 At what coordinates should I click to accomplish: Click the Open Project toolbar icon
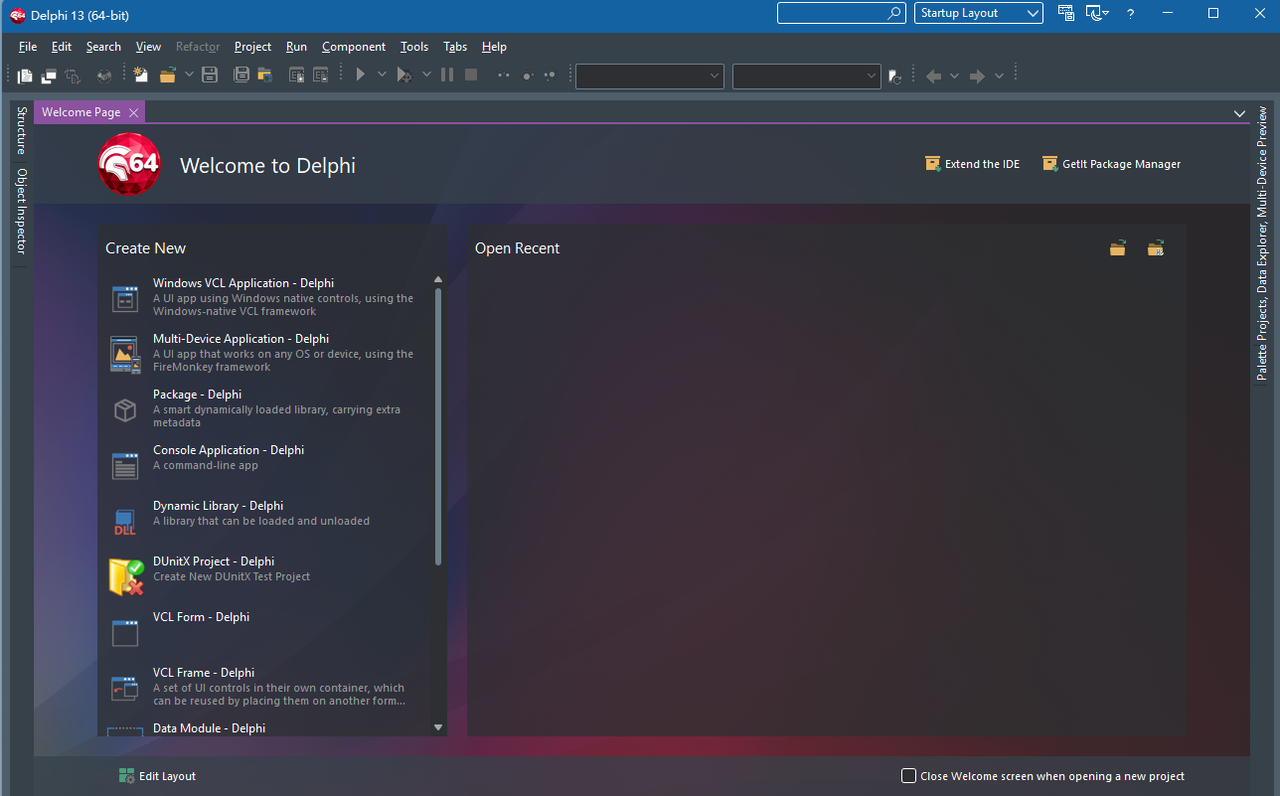point(265,75)
